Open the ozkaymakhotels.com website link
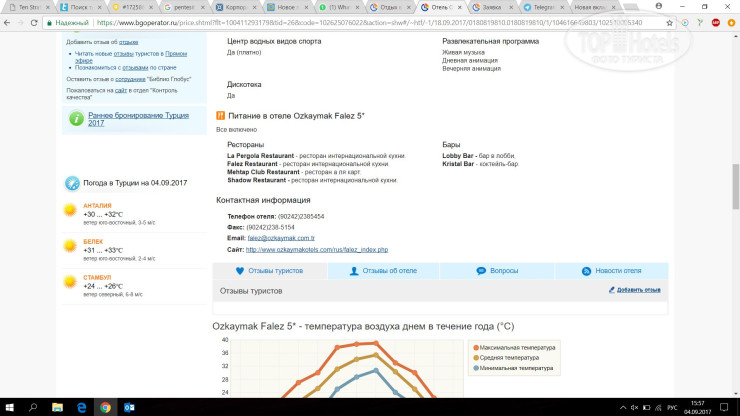 point(323,249)
